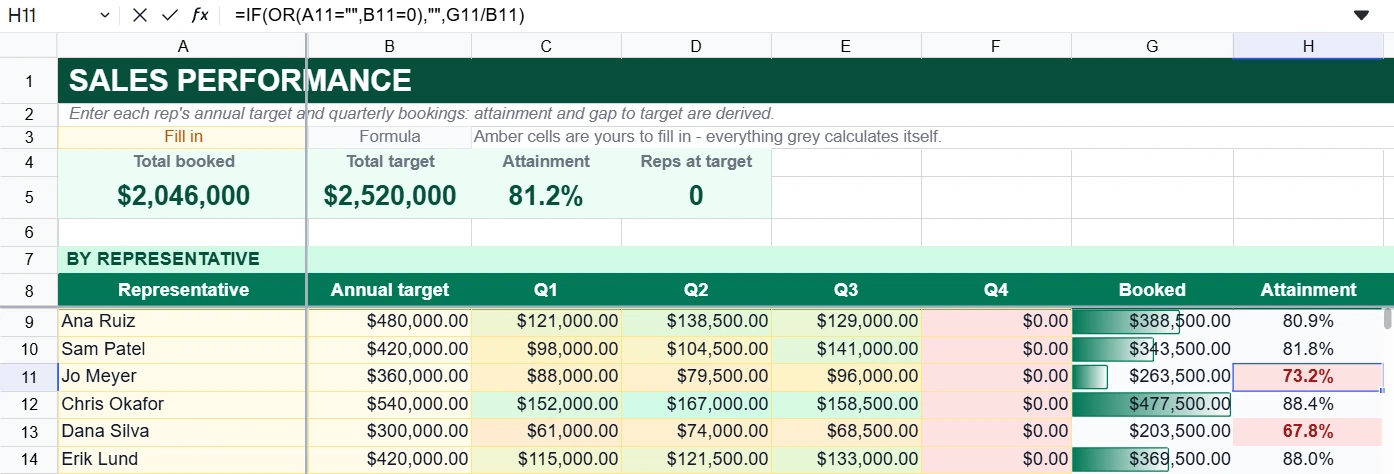The image size is (1394, 474).
Task: Select the 'Formula' legend cell
Action: tap(389, 137)
